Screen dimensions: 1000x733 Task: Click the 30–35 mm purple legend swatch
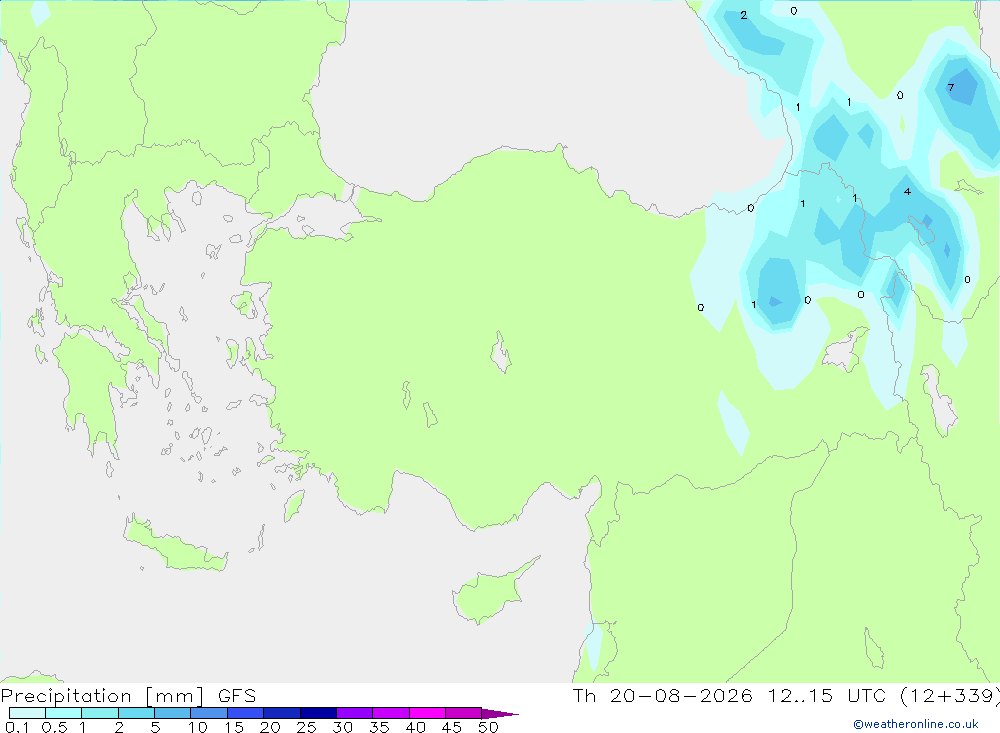(x=354, y=713)
